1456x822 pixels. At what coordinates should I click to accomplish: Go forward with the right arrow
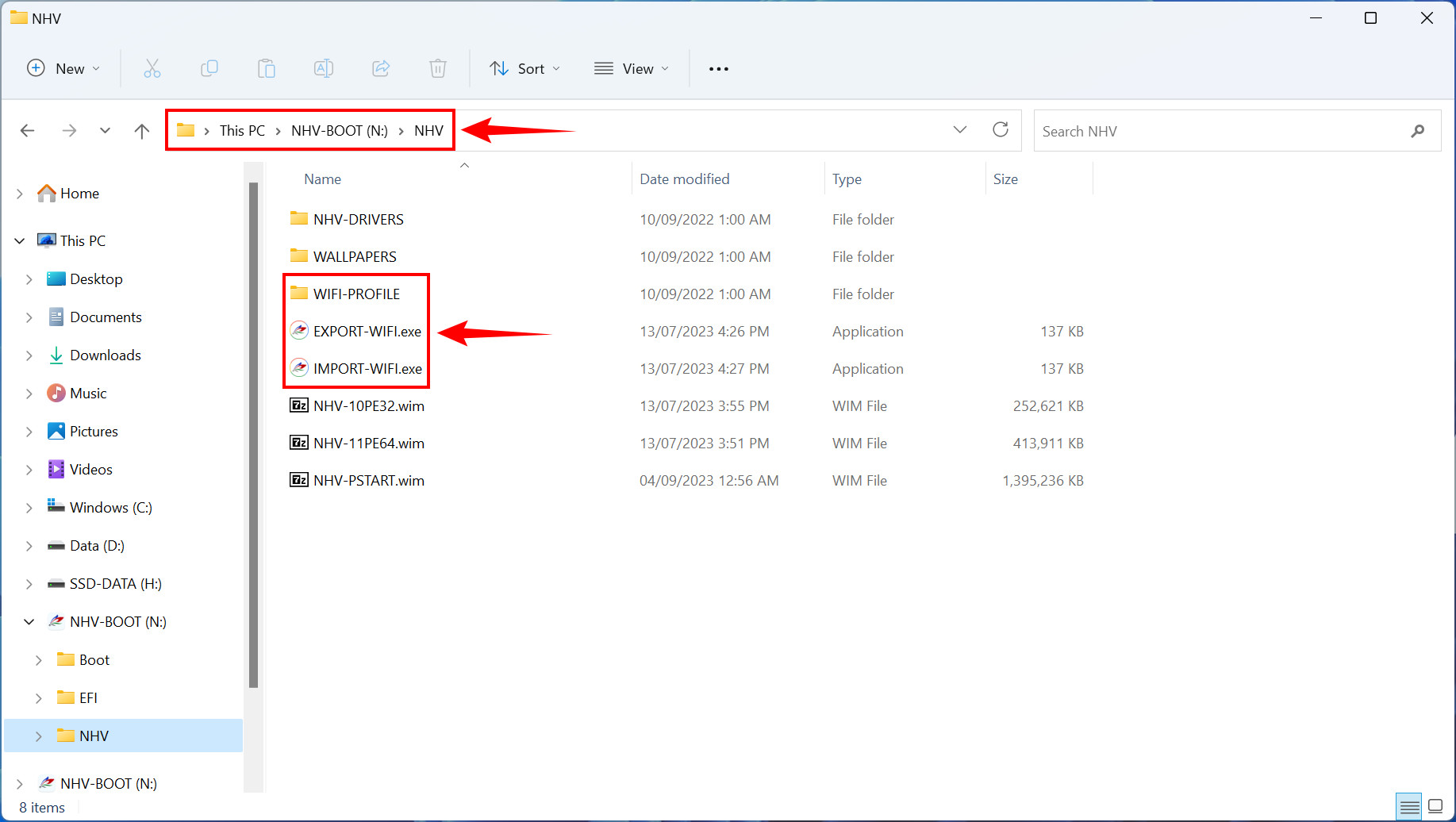69,131
